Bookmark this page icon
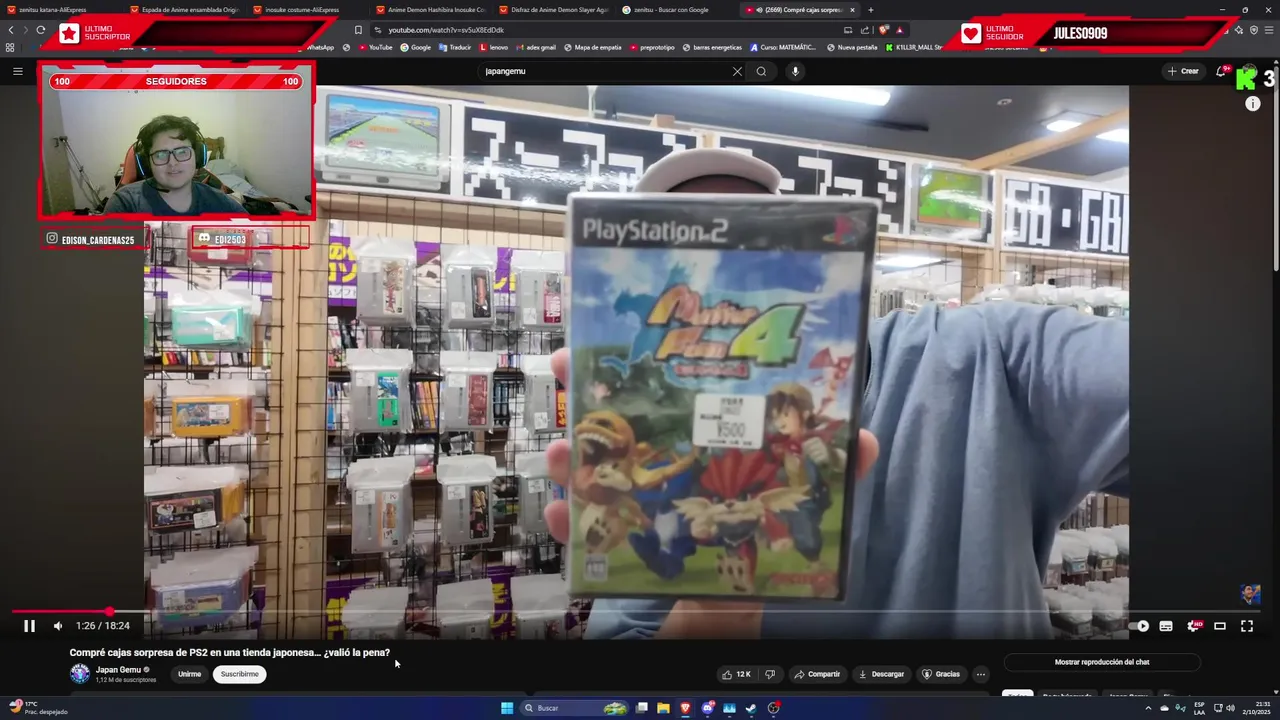1280x720 pixels. pos(358,30)
